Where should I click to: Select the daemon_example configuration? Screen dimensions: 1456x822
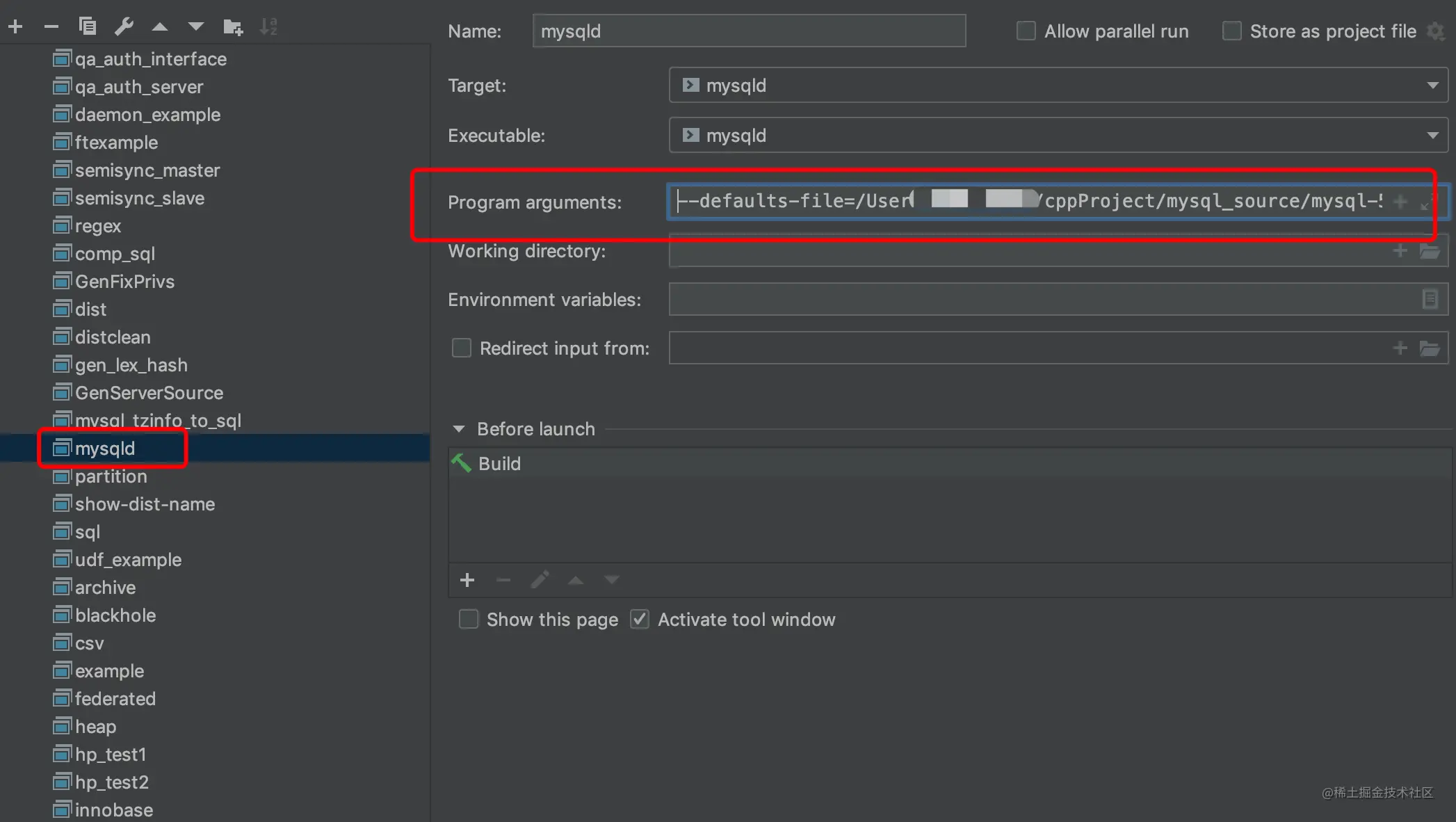147,115
